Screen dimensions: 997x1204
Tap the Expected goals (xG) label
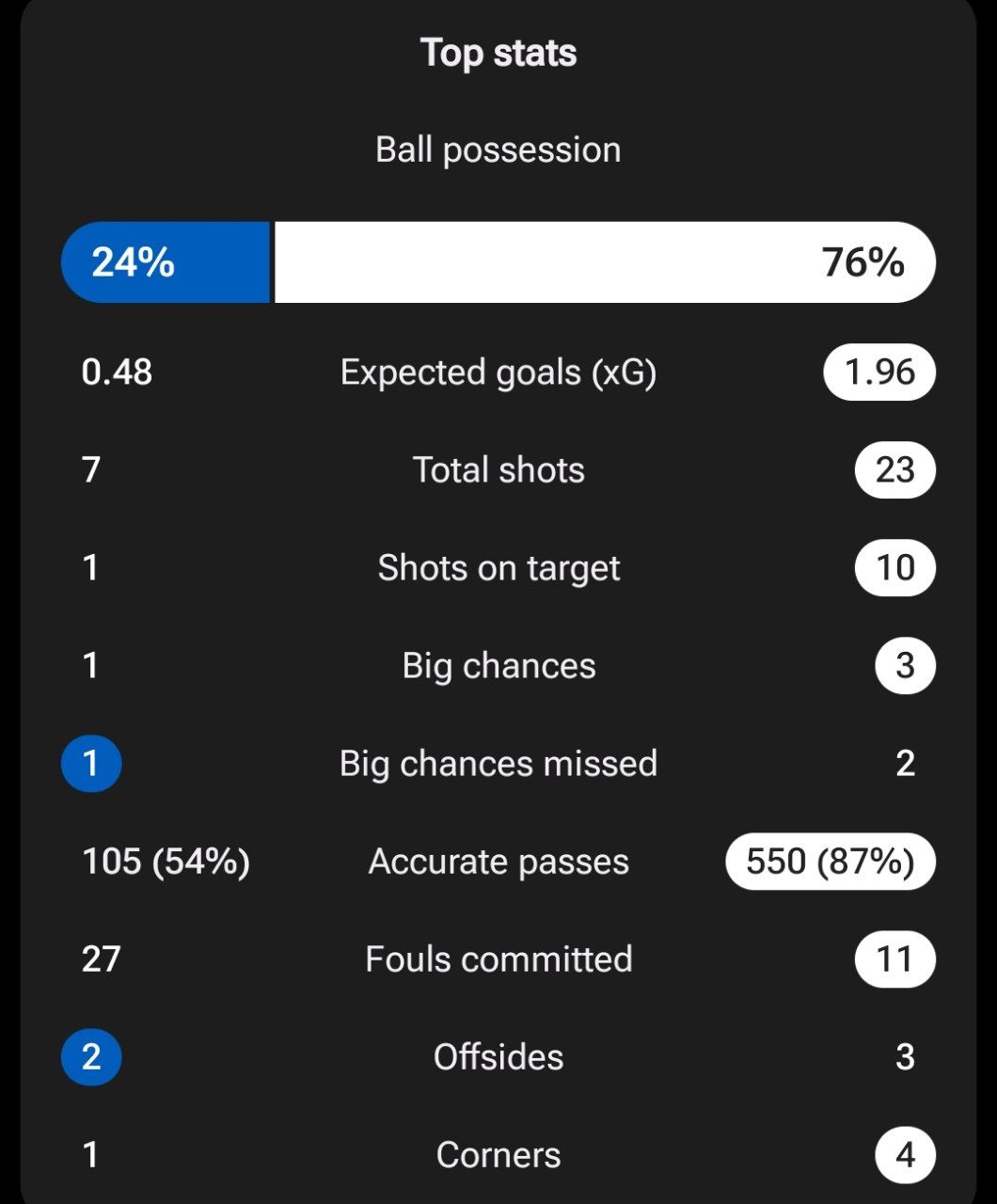498,372
